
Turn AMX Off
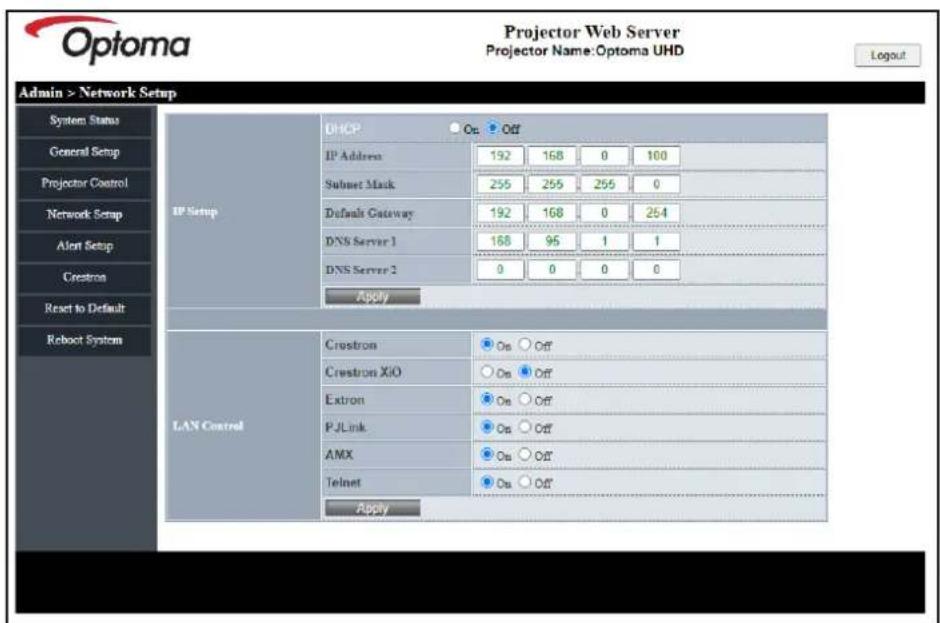[525, 454]
